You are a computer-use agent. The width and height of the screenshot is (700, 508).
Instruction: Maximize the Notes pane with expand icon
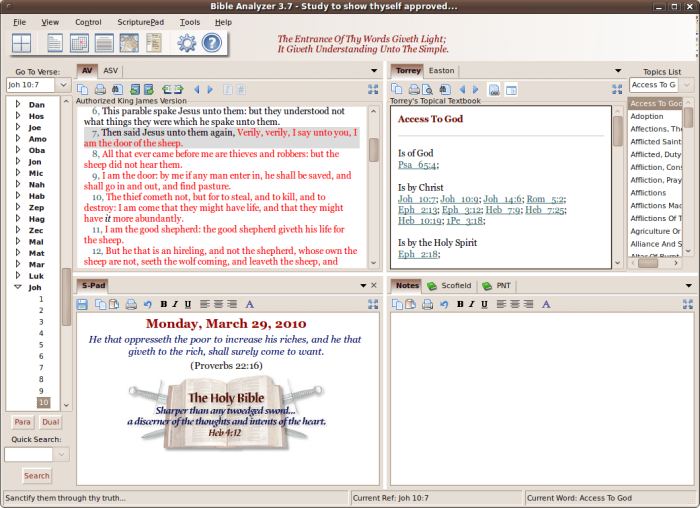[688, 304]
